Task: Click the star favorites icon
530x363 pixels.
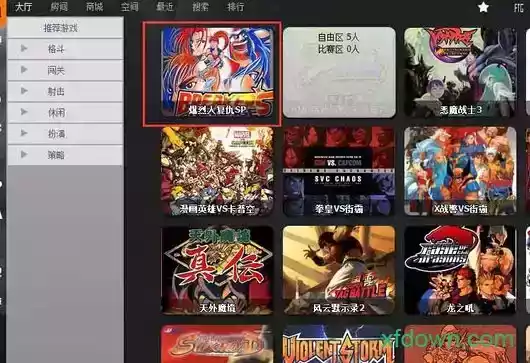Action: pyautogui.click(x=483, y=7)
